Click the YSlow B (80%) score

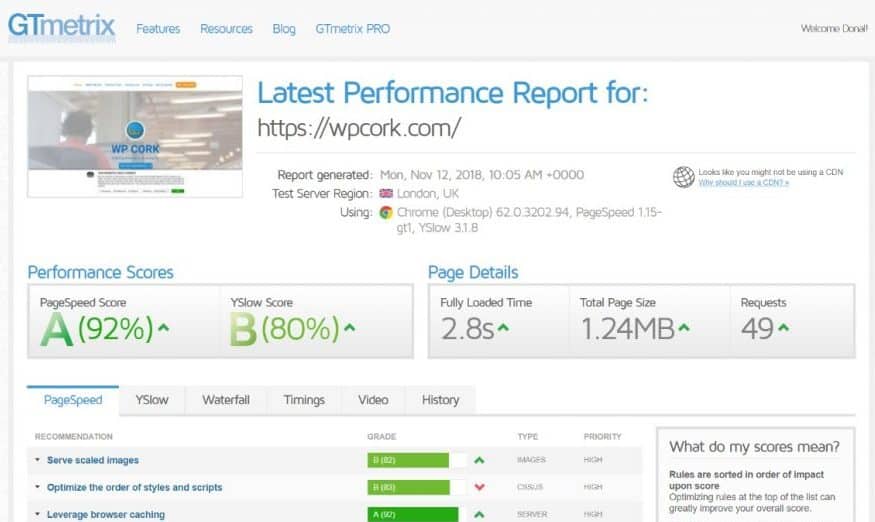tap(285, 329)
